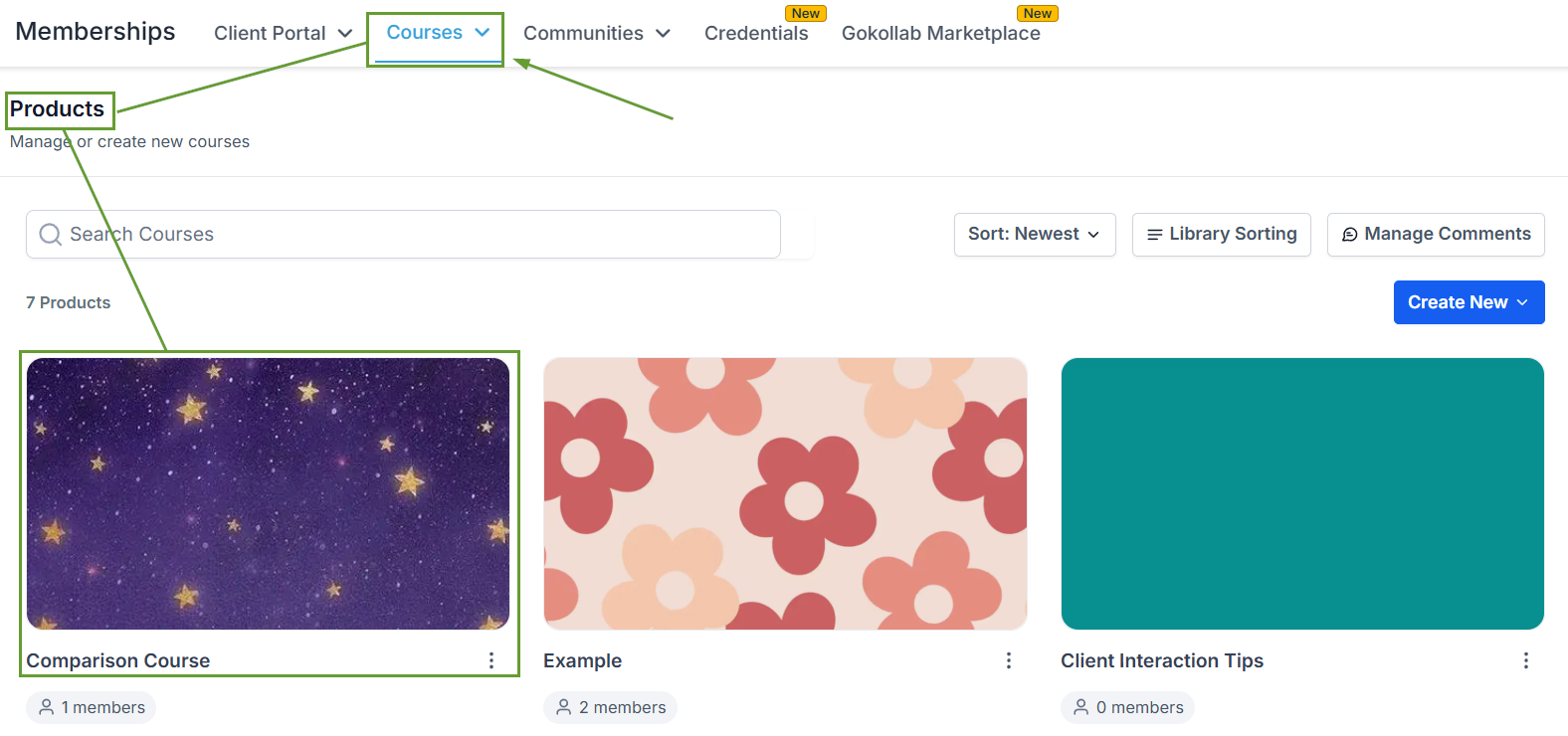1568x736 pixels.
Task: Go to the Credentials tab
Action: tap(756, 33)
